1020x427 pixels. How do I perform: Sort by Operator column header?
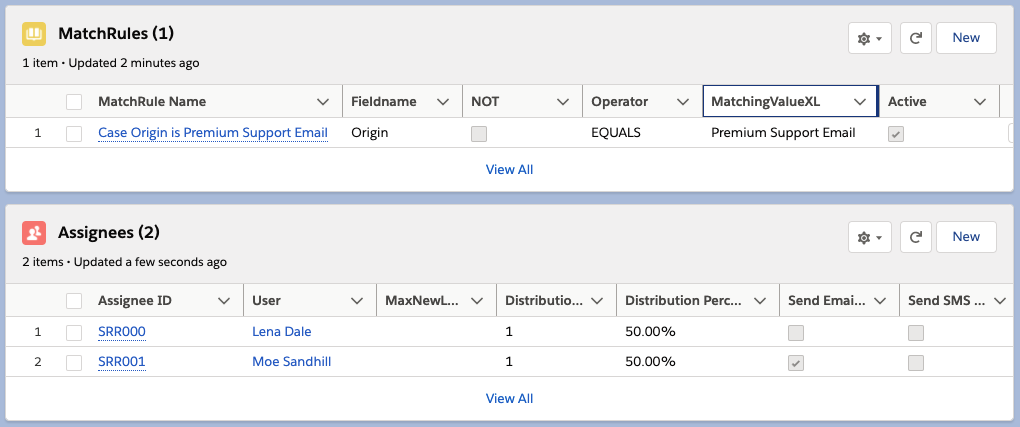pos(619,102)
